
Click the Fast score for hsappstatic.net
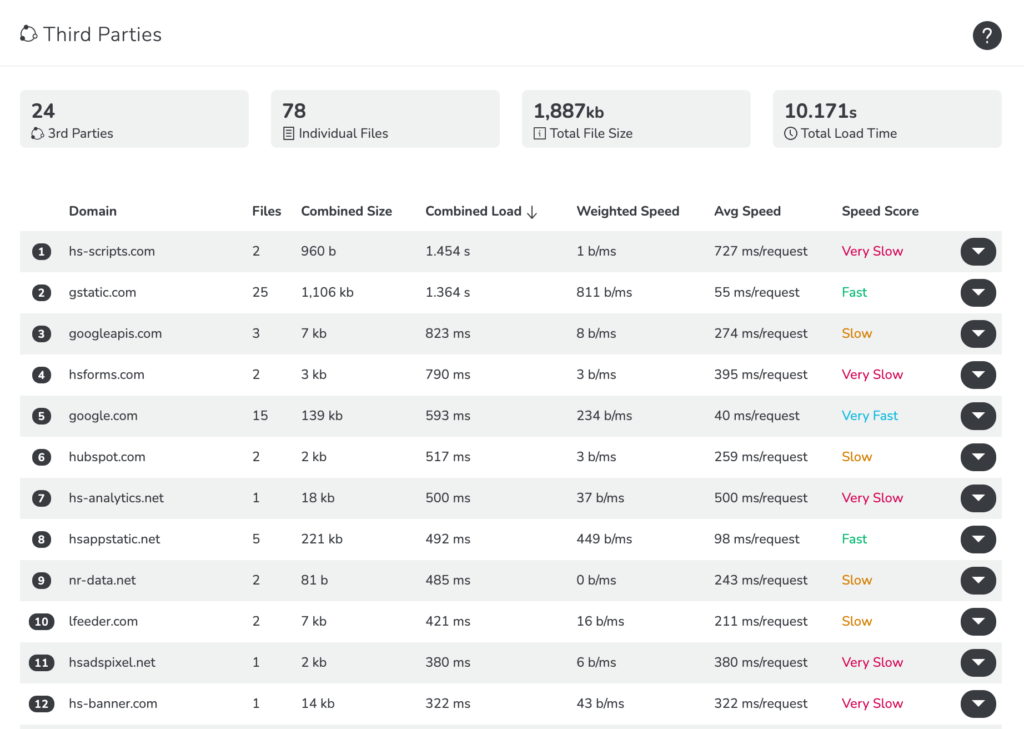coord(854,540)
